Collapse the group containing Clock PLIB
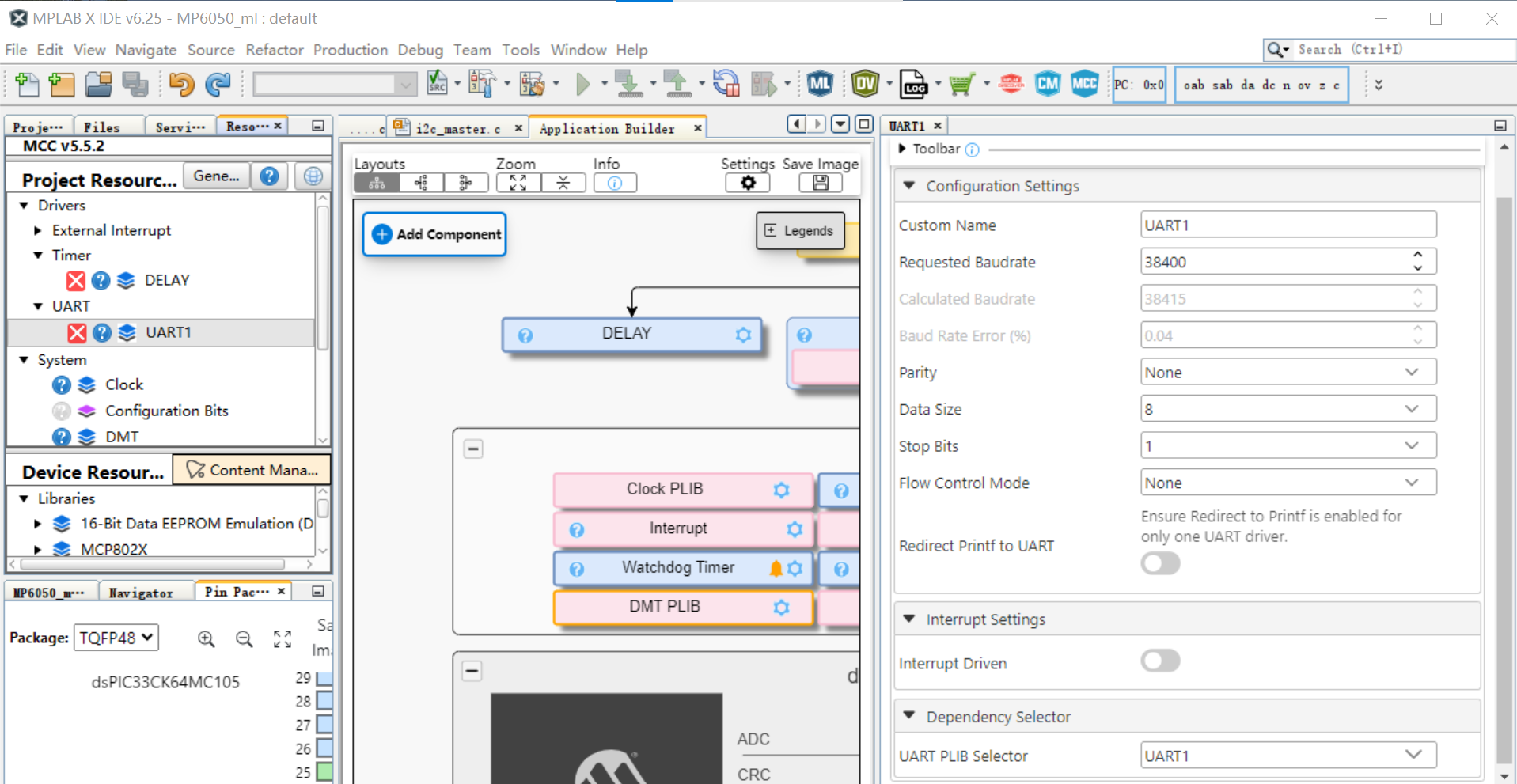 coord(473,449)
